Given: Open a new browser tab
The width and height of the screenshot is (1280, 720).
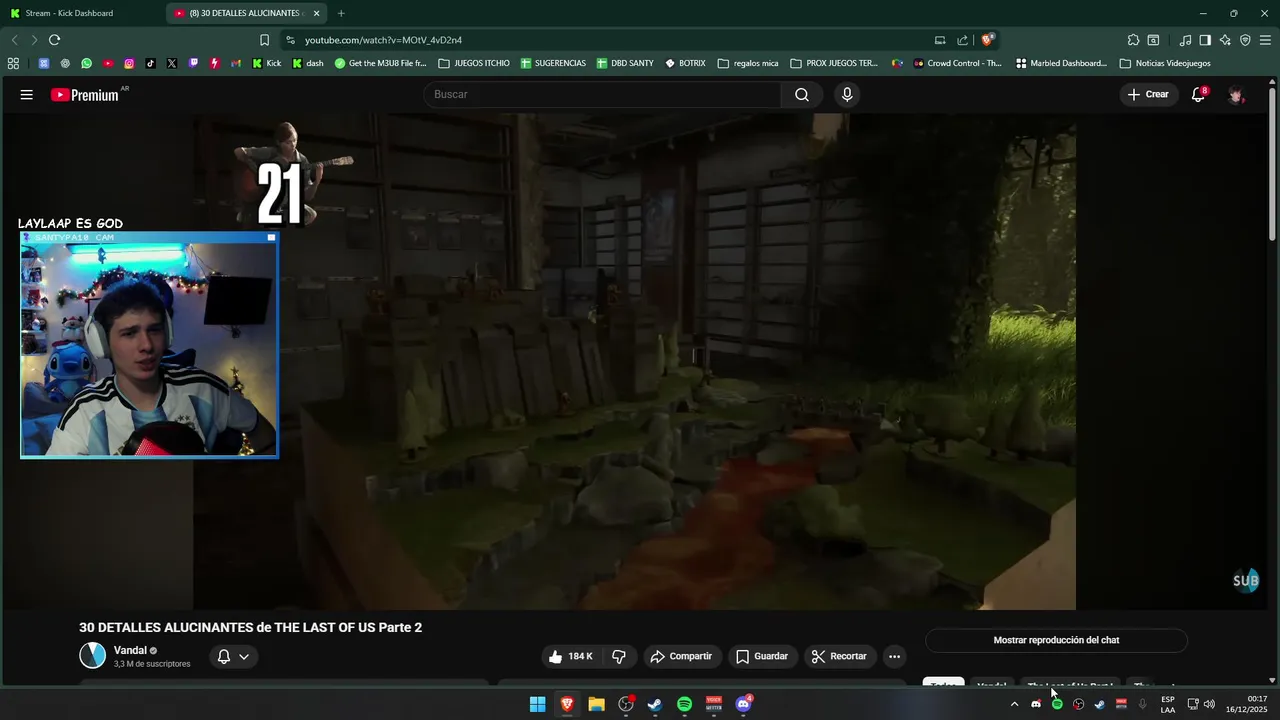Looking at the screenshot, I should (x=341, y=13).
